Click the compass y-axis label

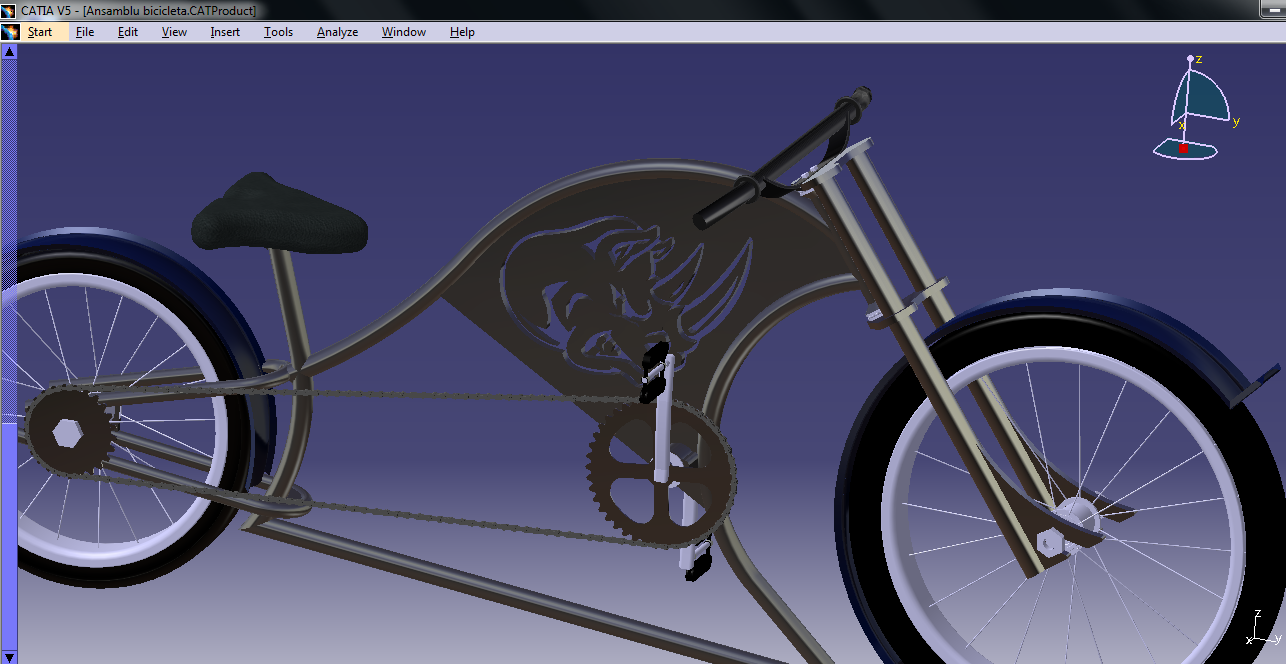pos(1236,122)
